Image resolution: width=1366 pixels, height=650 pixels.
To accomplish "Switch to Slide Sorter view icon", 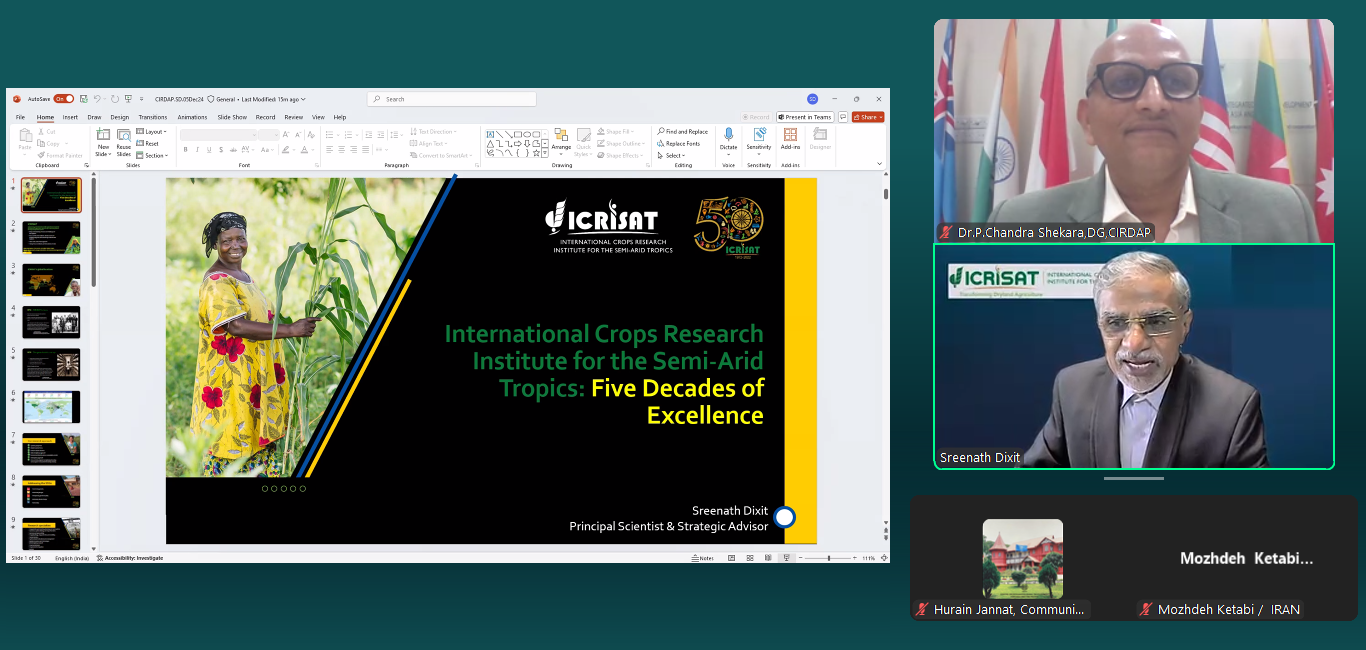I will (x=750, y=558).
